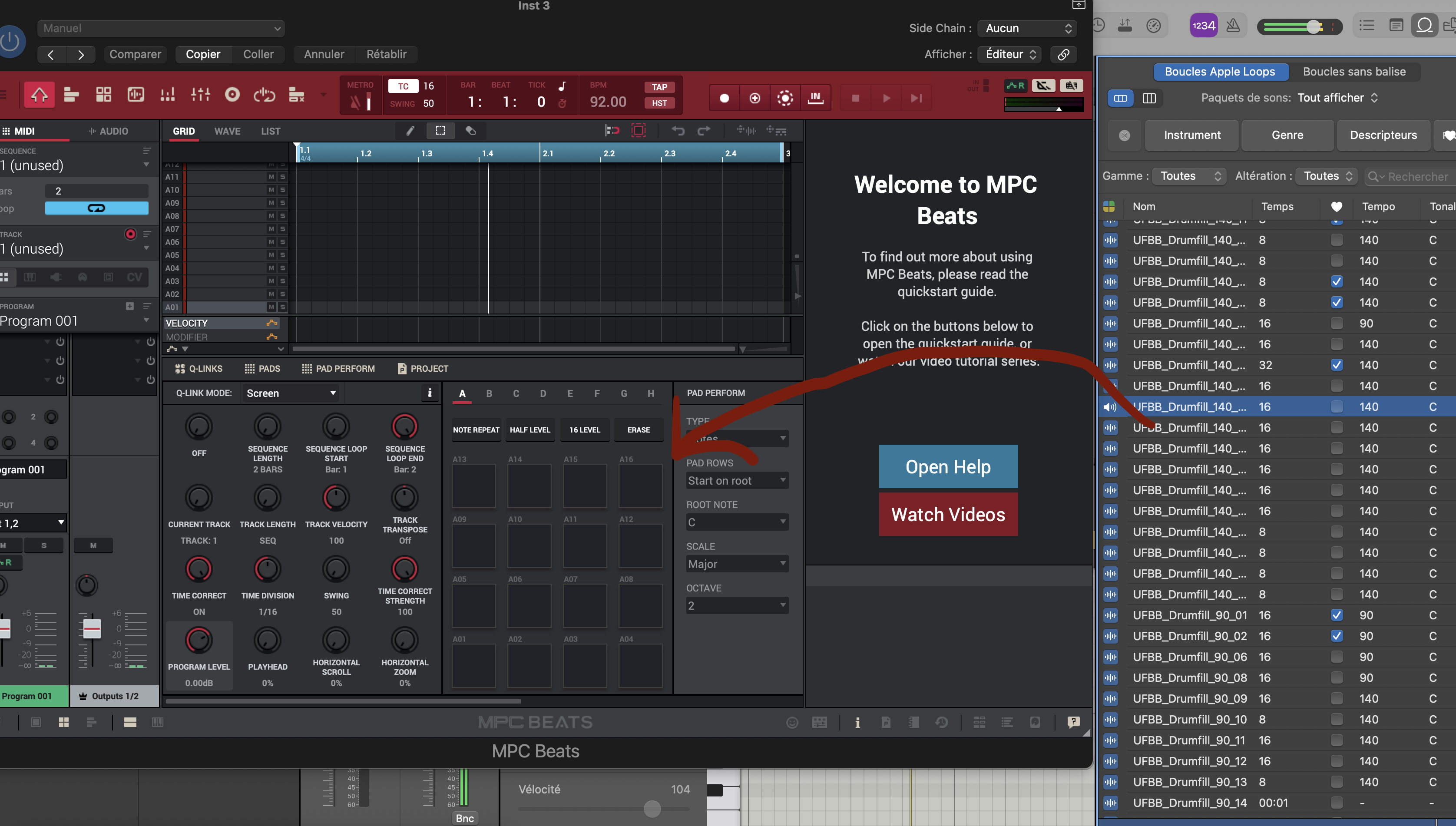
Task: Click the Watch Videos button
Action: pos(948,514)
